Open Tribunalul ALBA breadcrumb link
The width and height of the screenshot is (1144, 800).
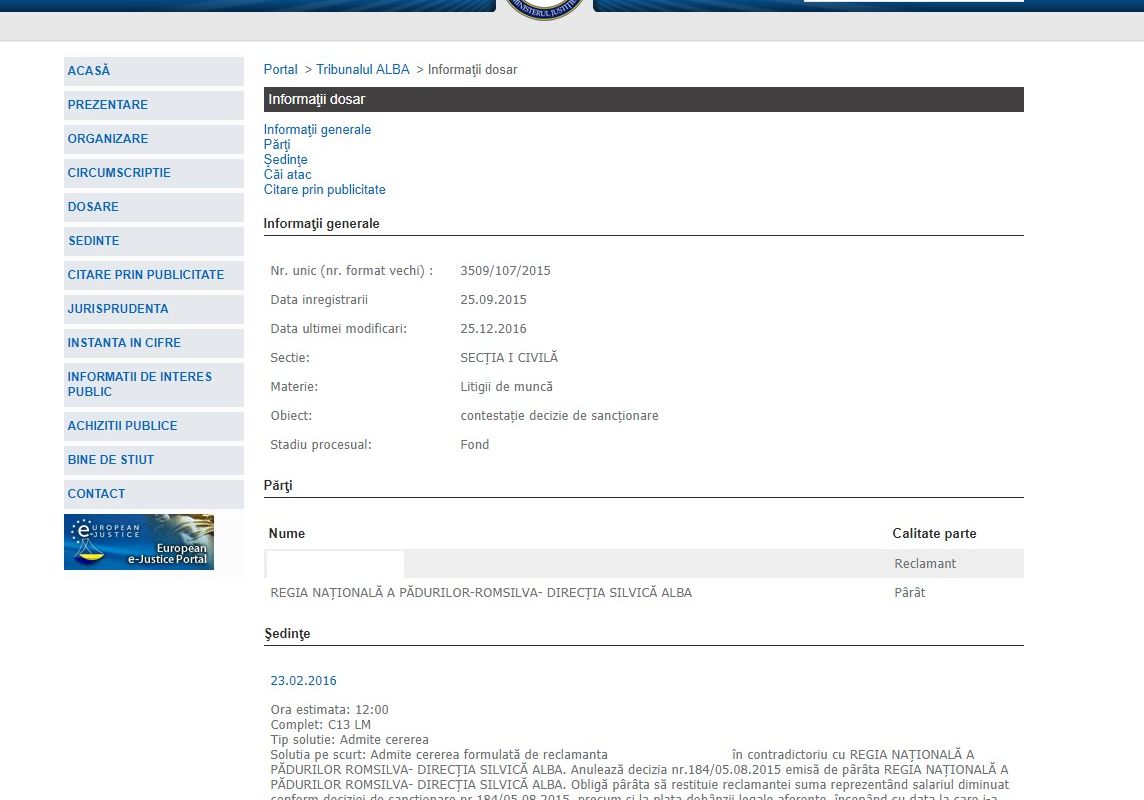[x=363, y=70]
